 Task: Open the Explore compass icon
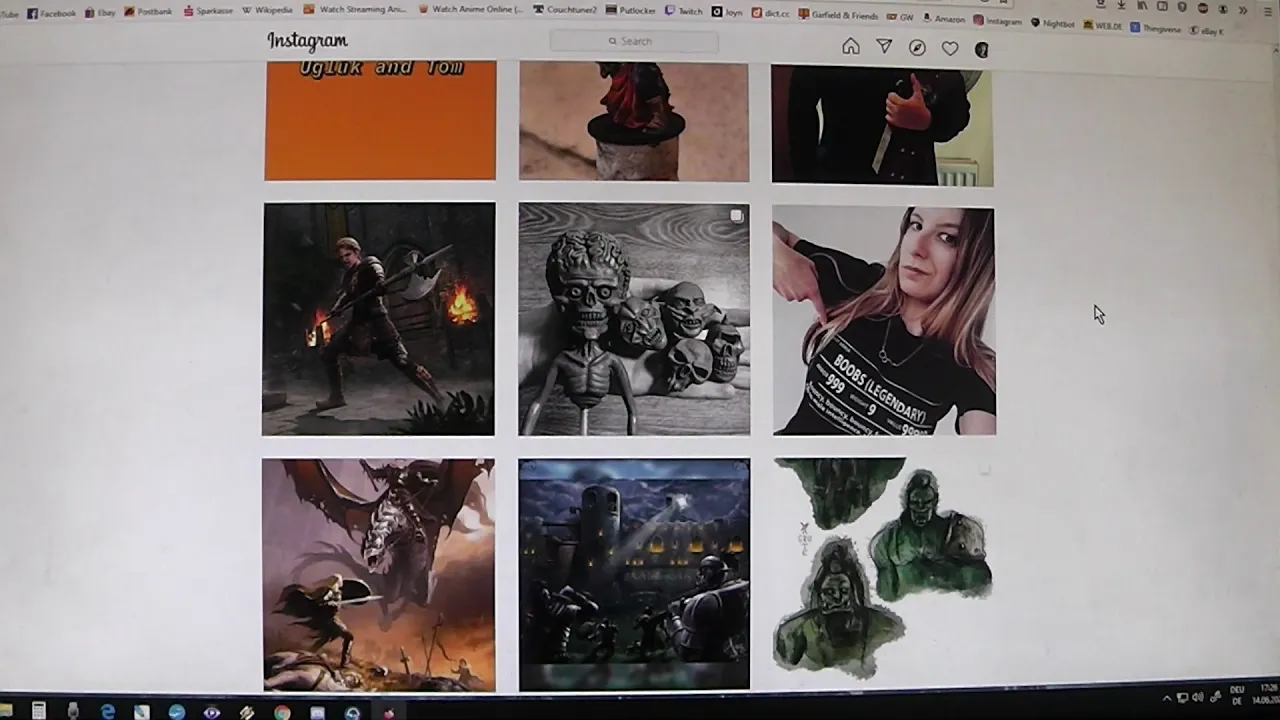[x=917, y=47]
